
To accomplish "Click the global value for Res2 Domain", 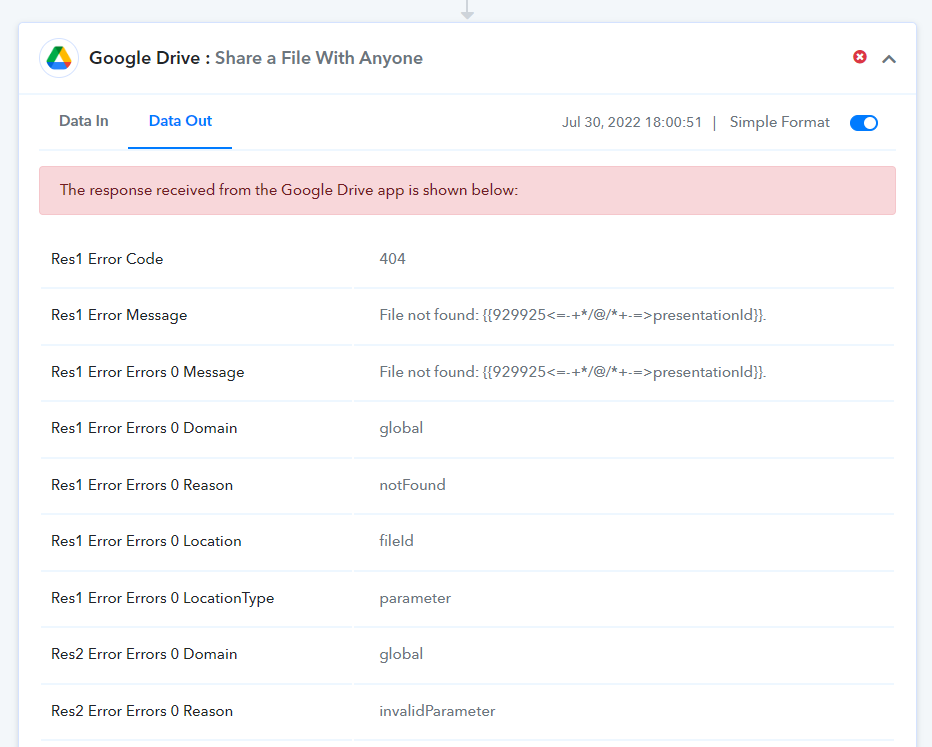I will point(401,654).
